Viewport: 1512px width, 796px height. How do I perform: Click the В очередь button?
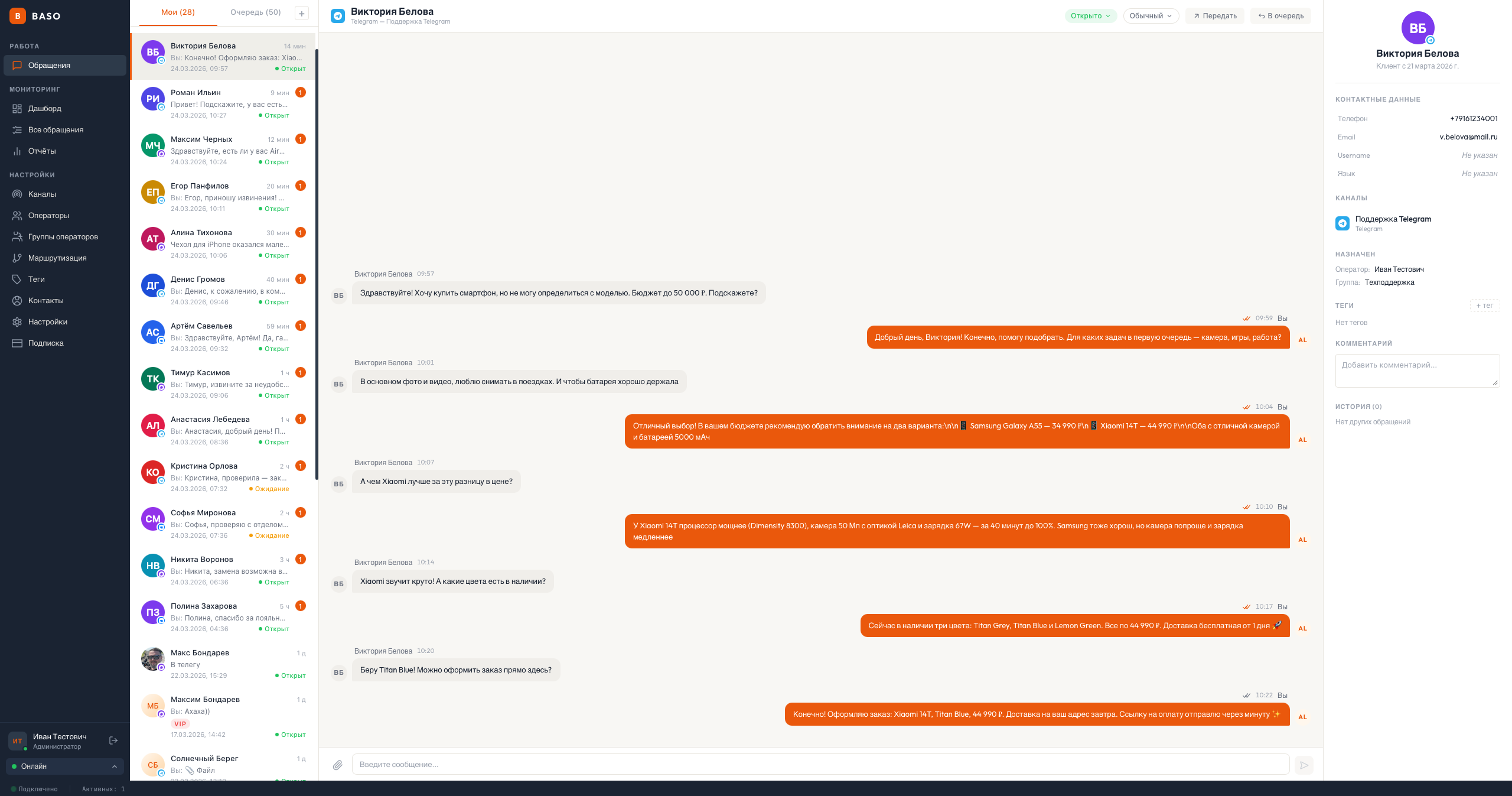(1280, 16)
